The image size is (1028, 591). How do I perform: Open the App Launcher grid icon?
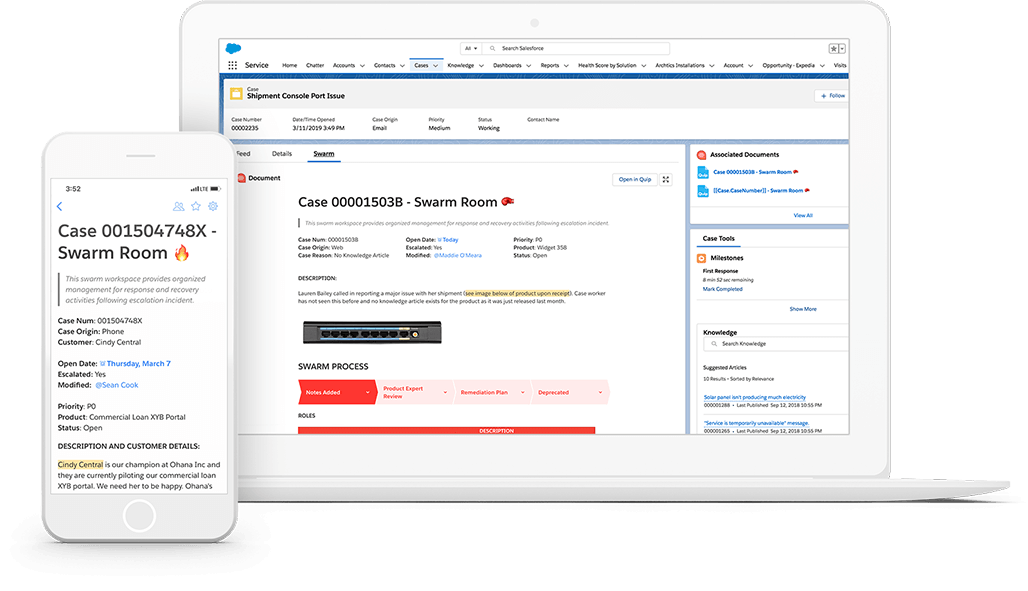[x=232, y=65]
